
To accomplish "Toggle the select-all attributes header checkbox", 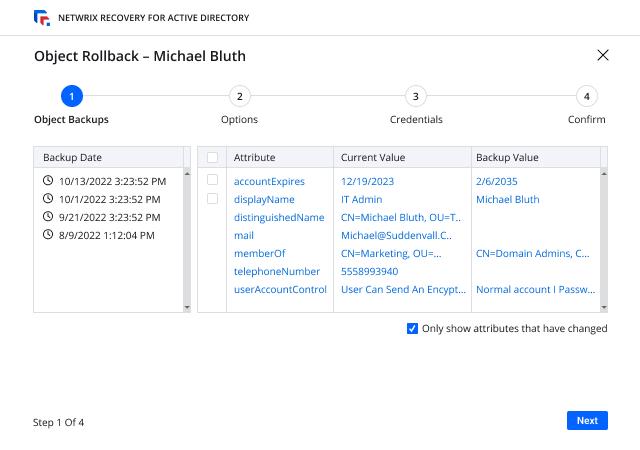I will 212,157.
